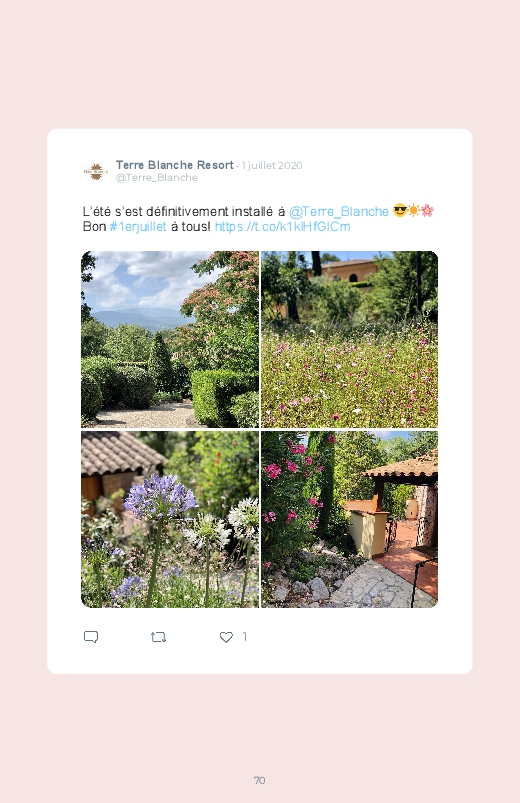This screenshot has height=803, width=520.
Task: Open the #1erjuillet hashtag
Action: [x=138, y=226]
